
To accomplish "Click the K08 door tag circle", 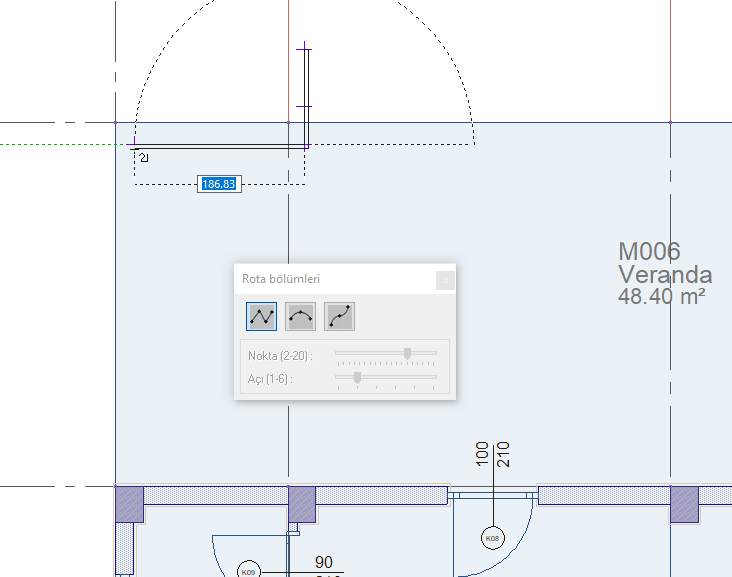I will point(493,539).
